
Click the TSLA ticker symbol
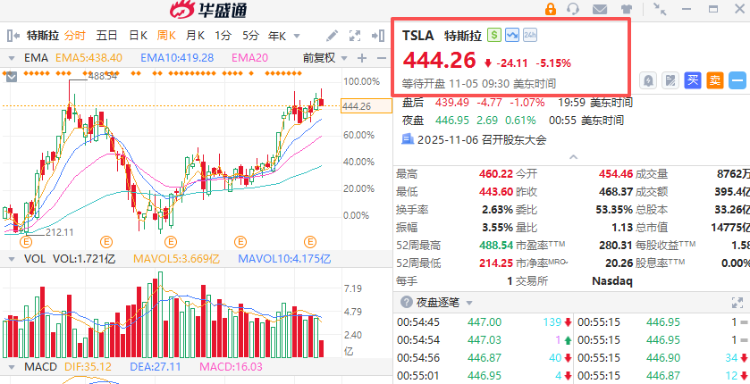click(x=418, y=35)
